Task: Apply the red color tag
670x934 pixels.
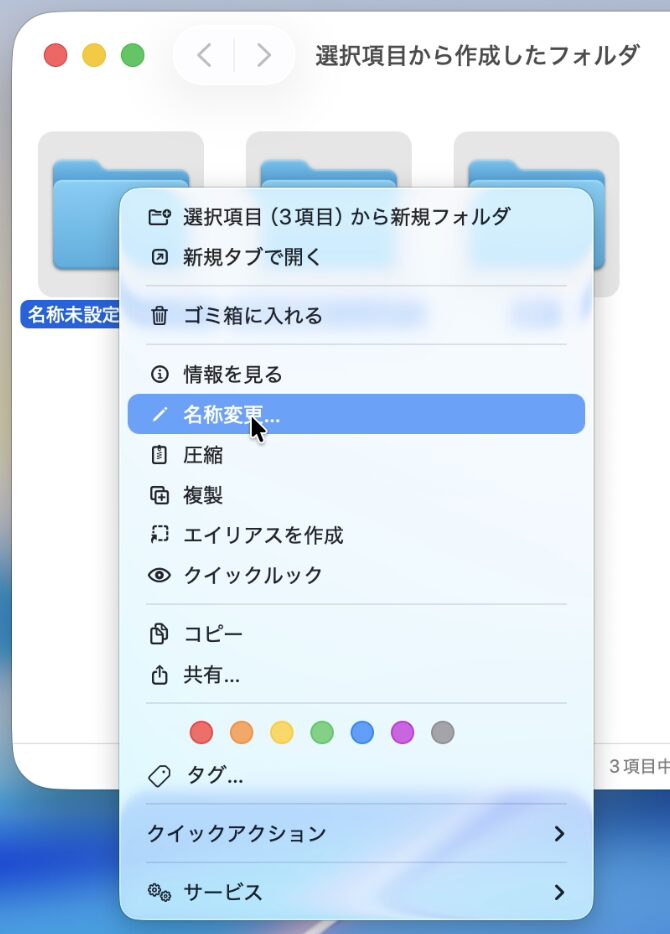Action: coord(202,733)
